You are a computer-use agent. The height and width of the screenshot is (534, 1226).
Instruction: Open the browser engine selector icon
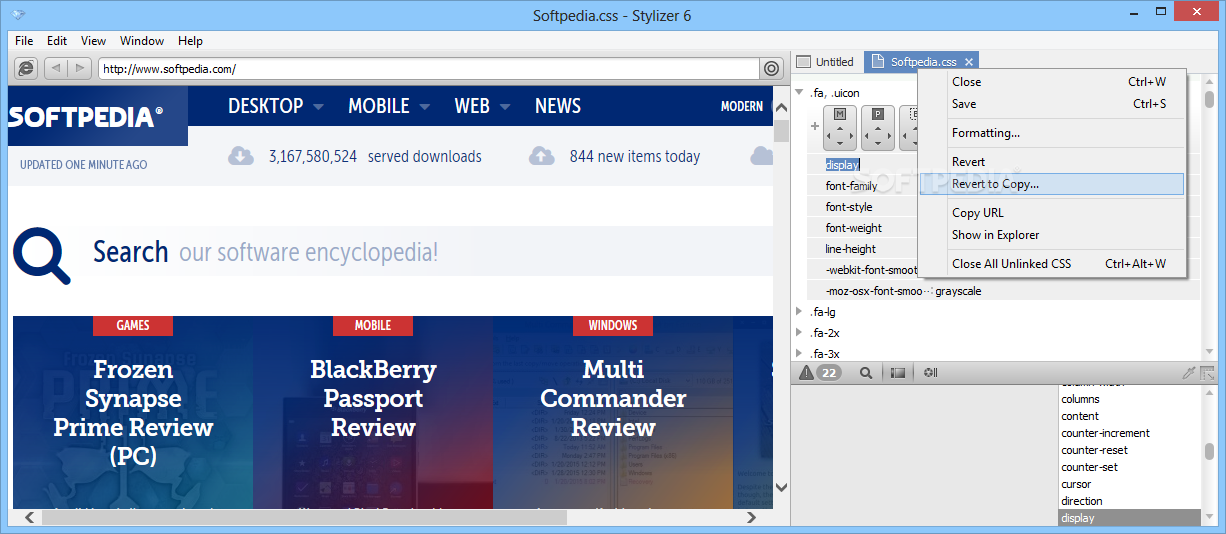coord(27,68)
